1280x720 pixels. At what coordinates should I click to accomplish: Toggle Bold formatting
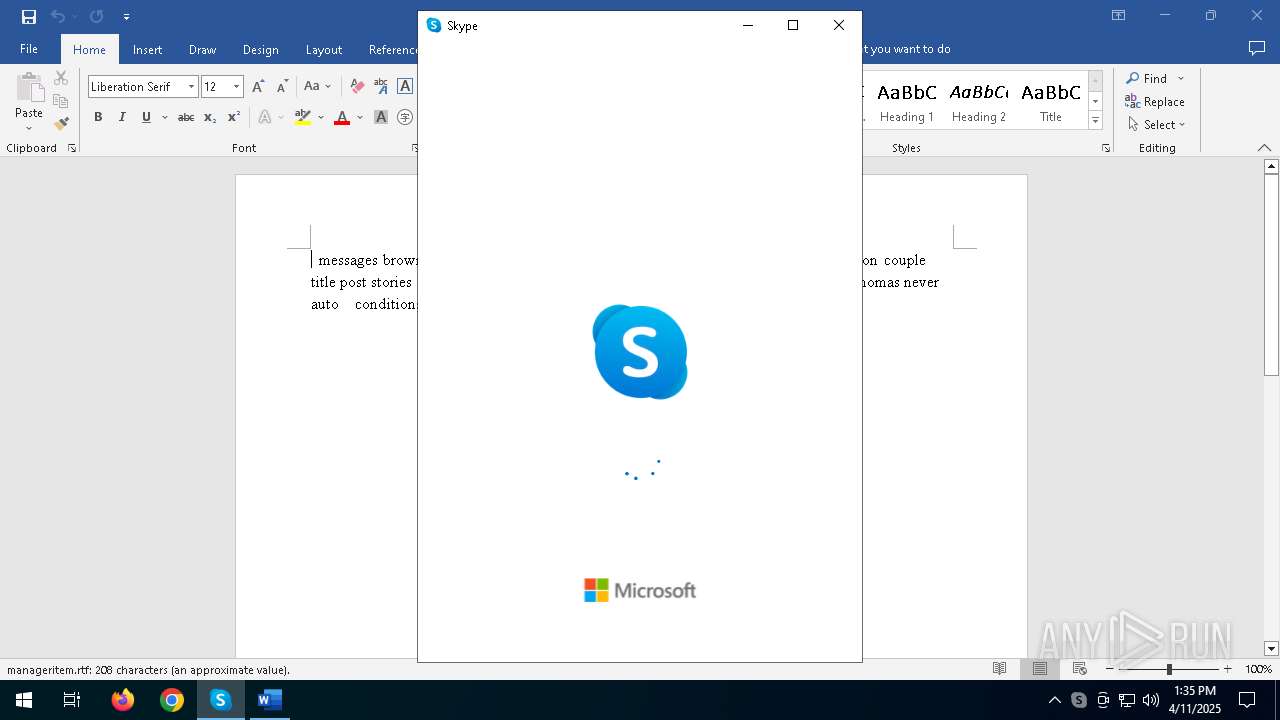click(x=98, y=117)
